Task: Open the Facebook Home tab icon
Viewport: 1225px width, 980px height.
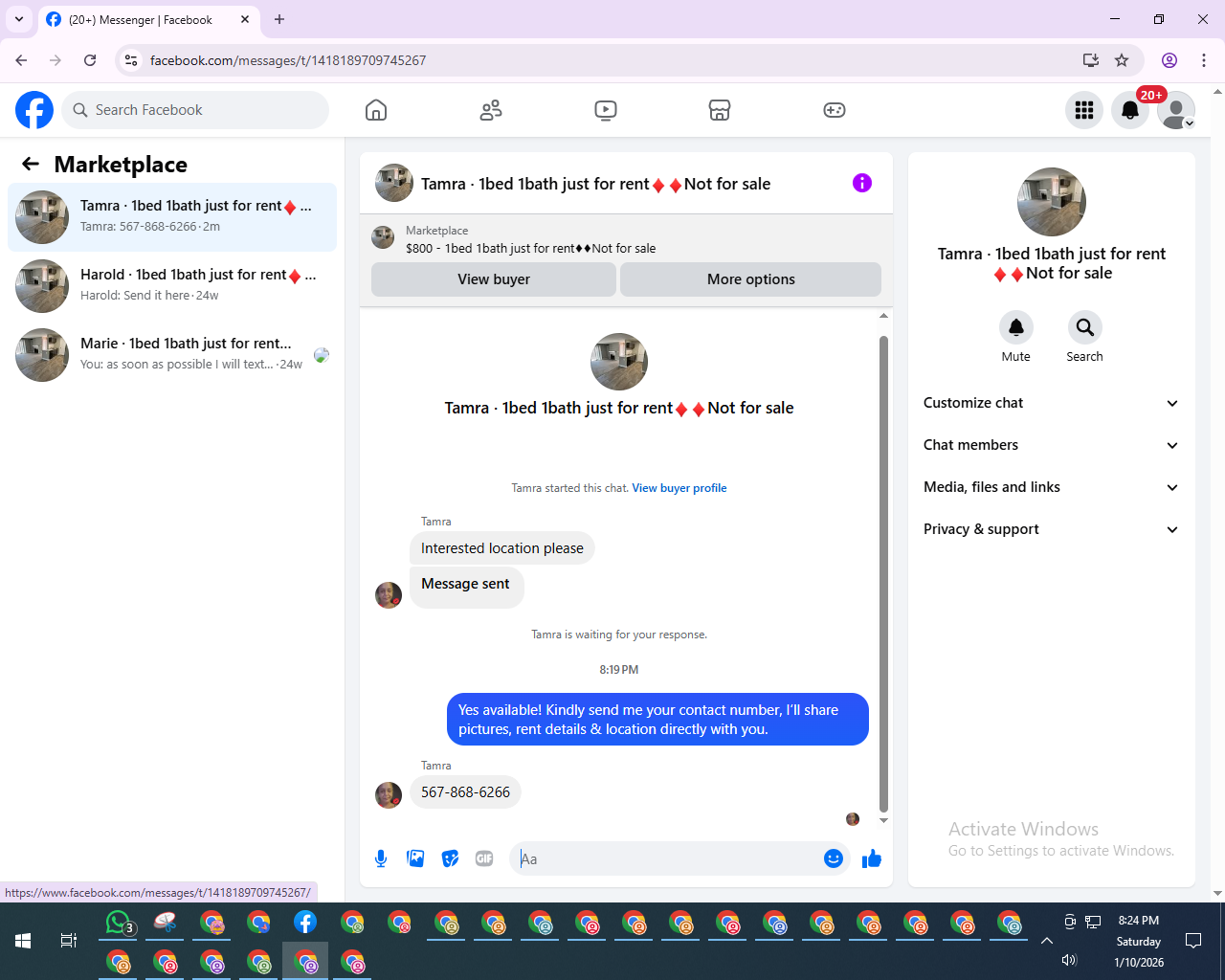Action: [x=376, y=110]
